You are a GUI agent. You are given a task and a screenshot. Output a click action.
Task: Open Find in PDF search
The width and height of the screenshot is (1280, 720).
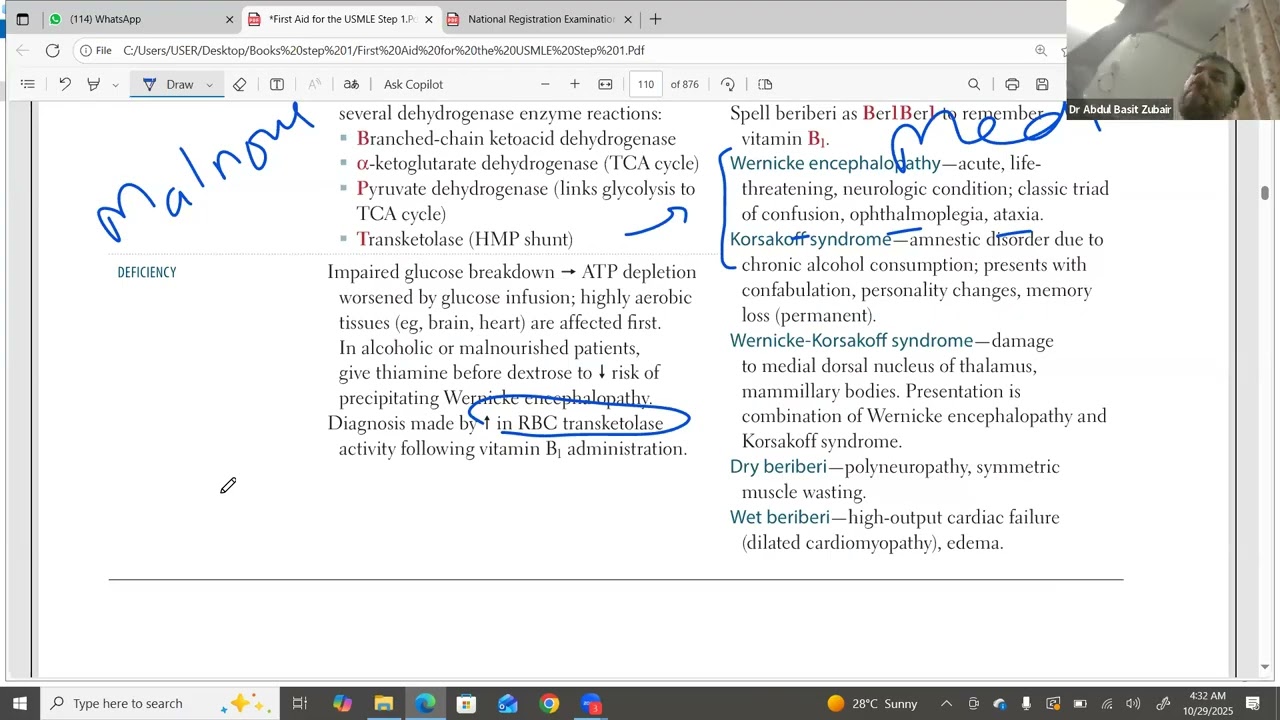pos(974,84)
